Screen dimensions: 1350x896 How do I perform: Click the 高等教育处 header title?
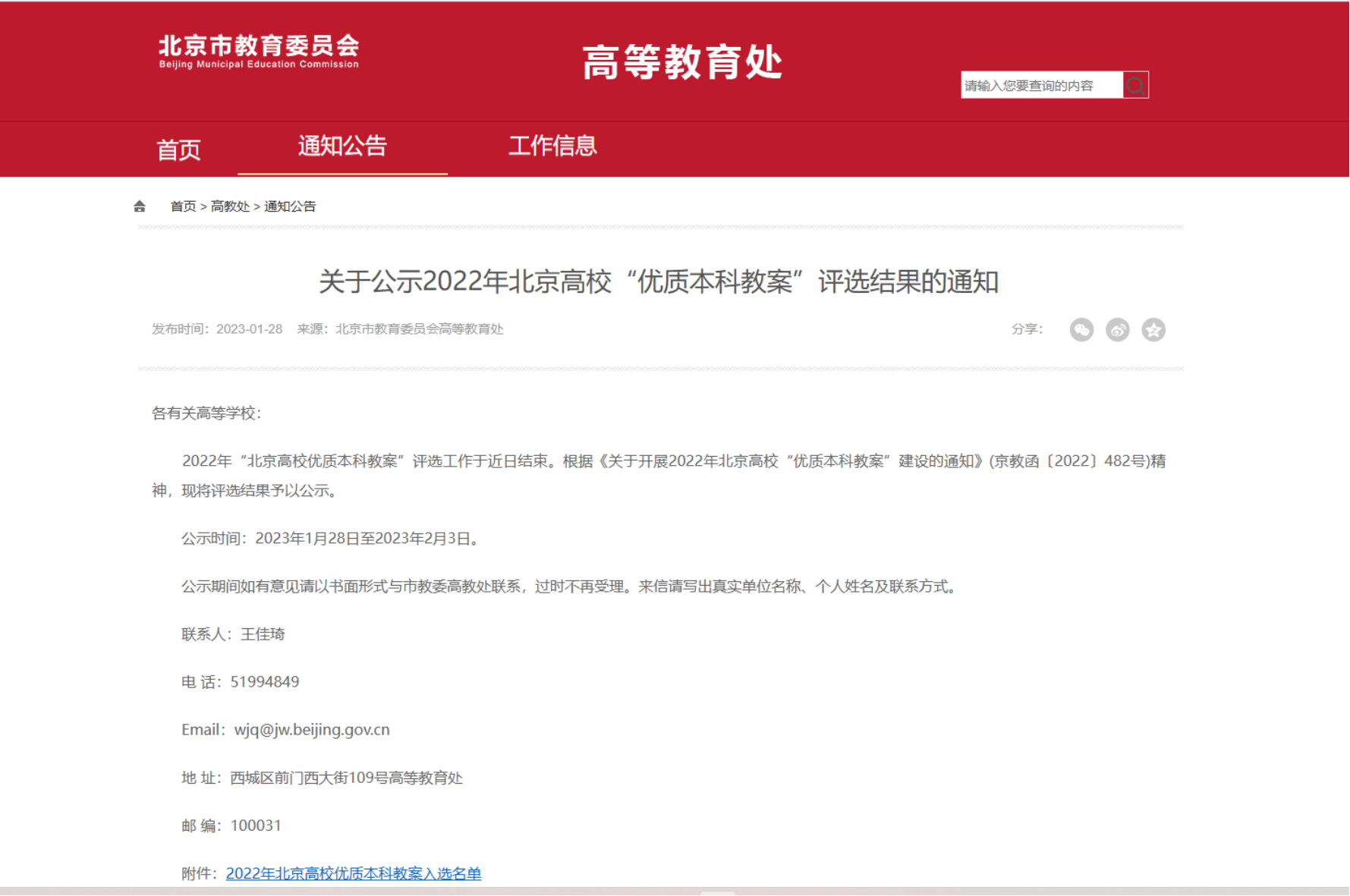click(681, 62)
